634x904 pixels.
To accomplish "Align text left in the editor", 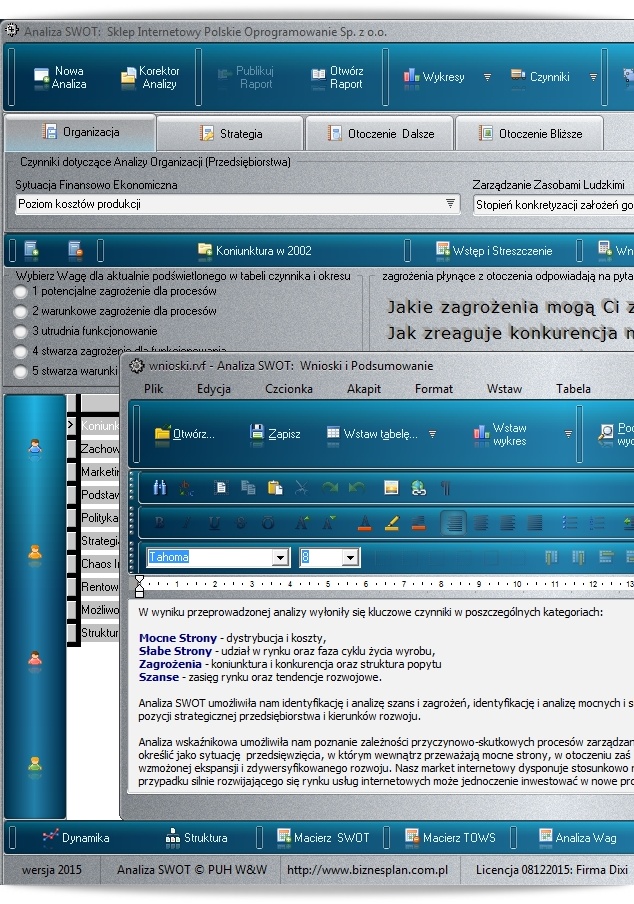I will click(454, 522).
